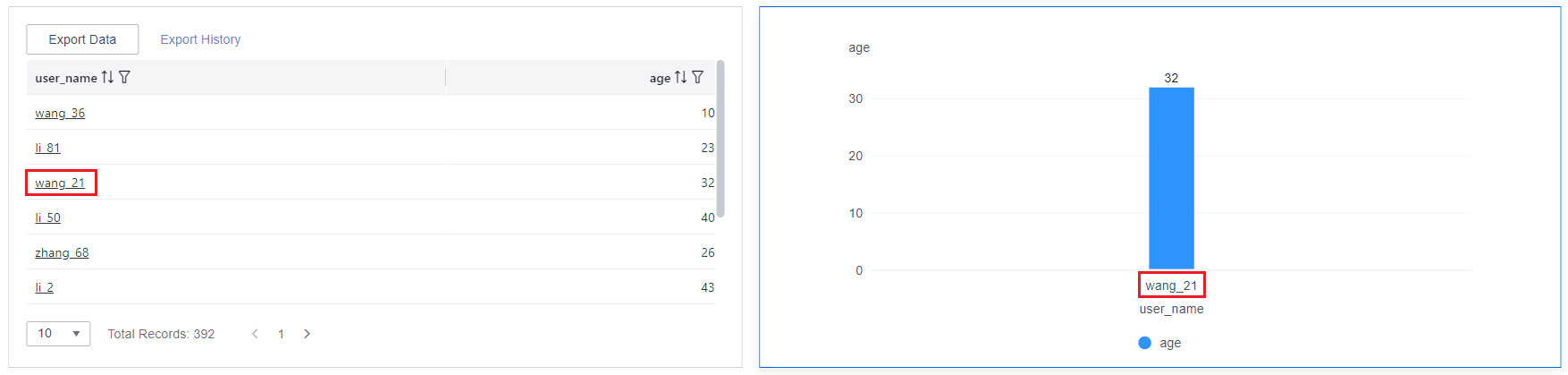
Task: Select page number 1 in pagination
Action: click(281, 334)
